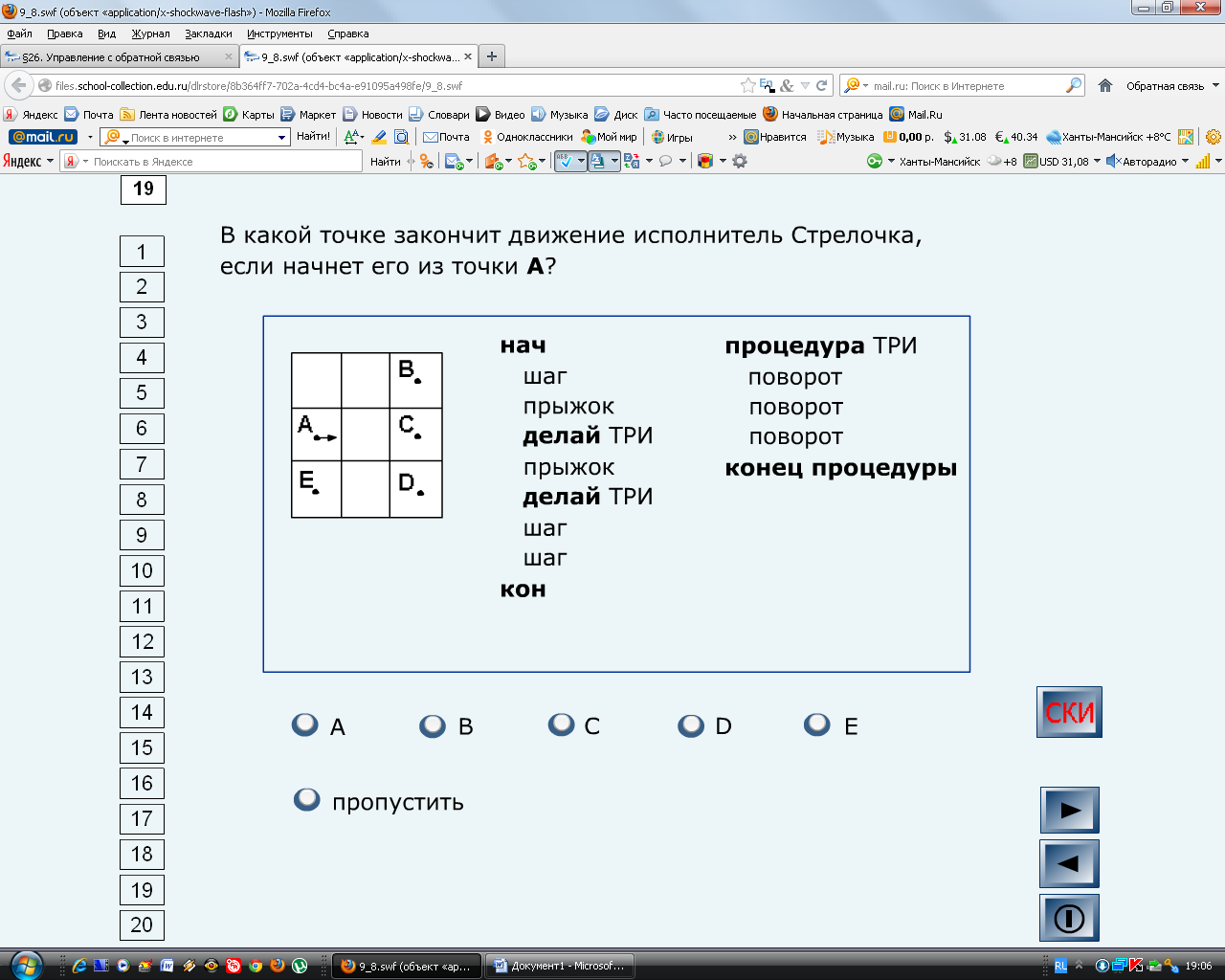
Task: Reload the page with the refresh icon
Action: click(821, 85)
